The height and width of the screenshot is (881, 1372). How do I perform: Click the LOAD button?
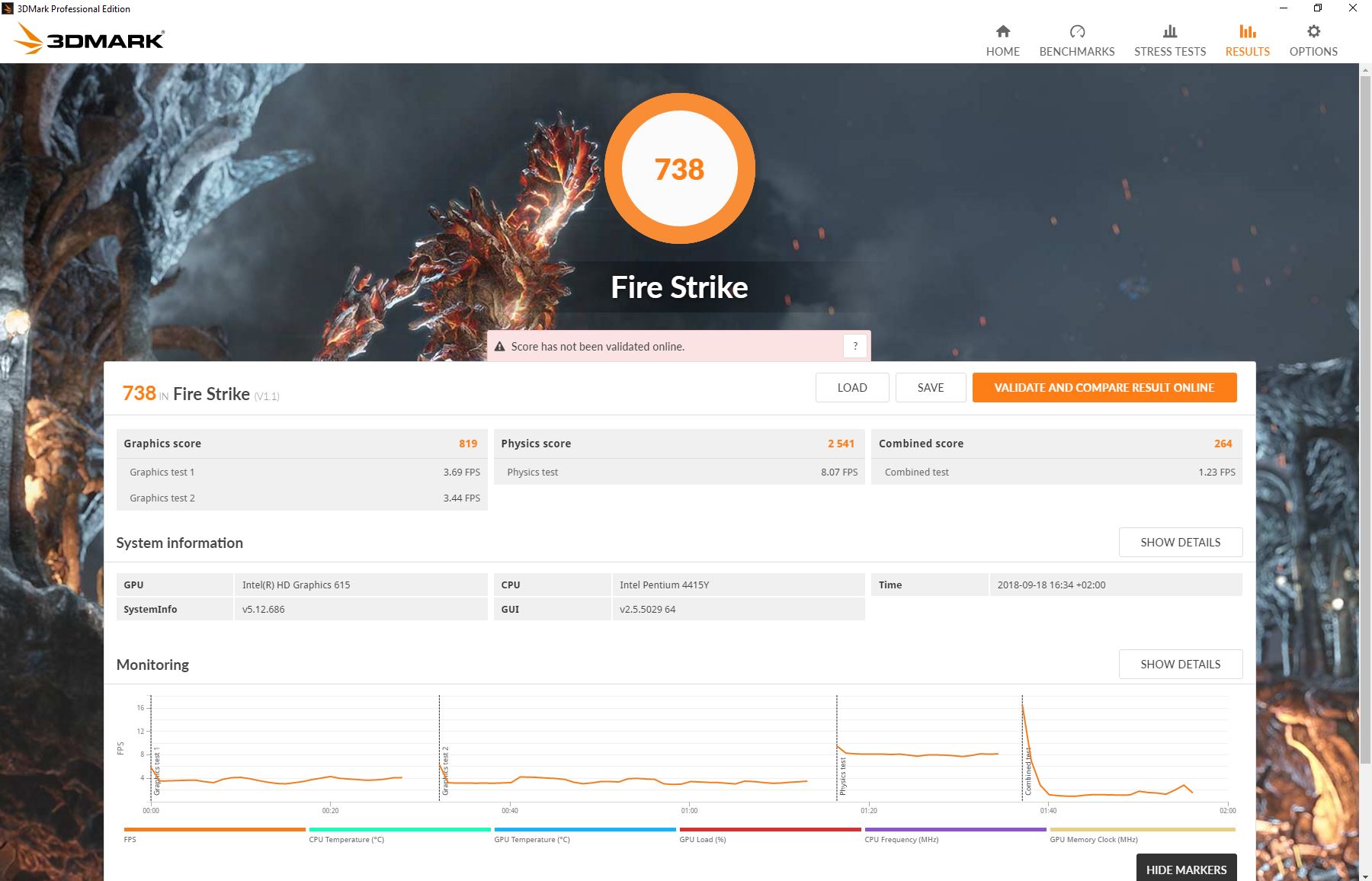pos(852,387)
